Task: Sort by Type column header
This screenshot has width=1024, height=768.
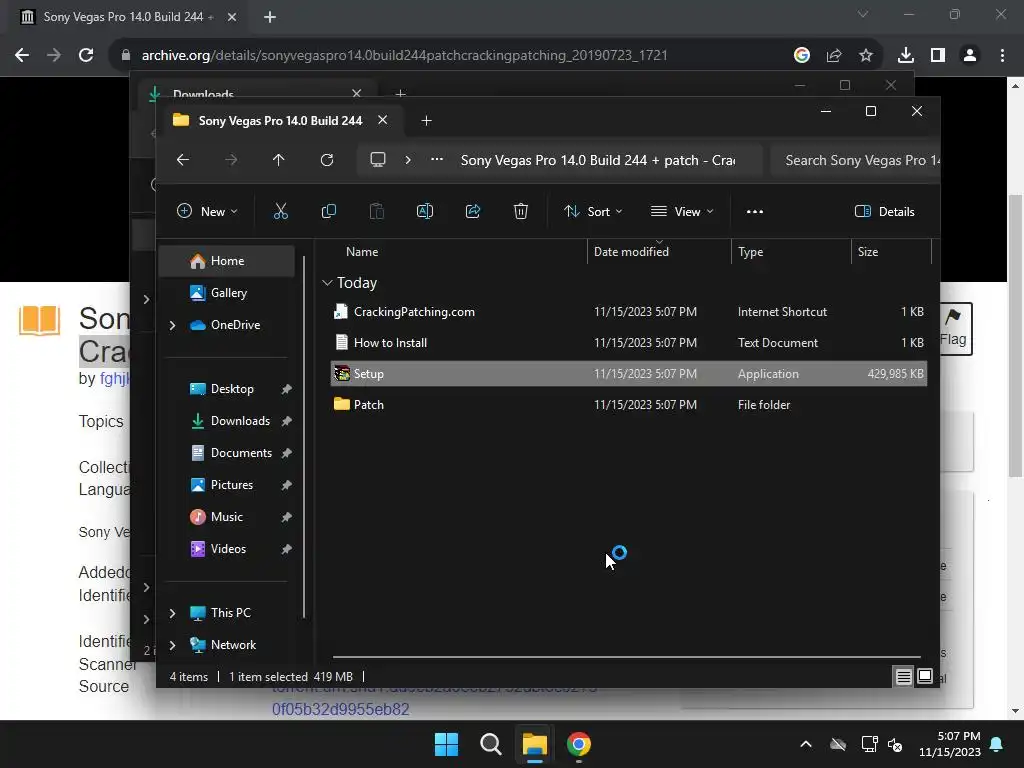Action: pyautogui.click(x=791, y=251)
